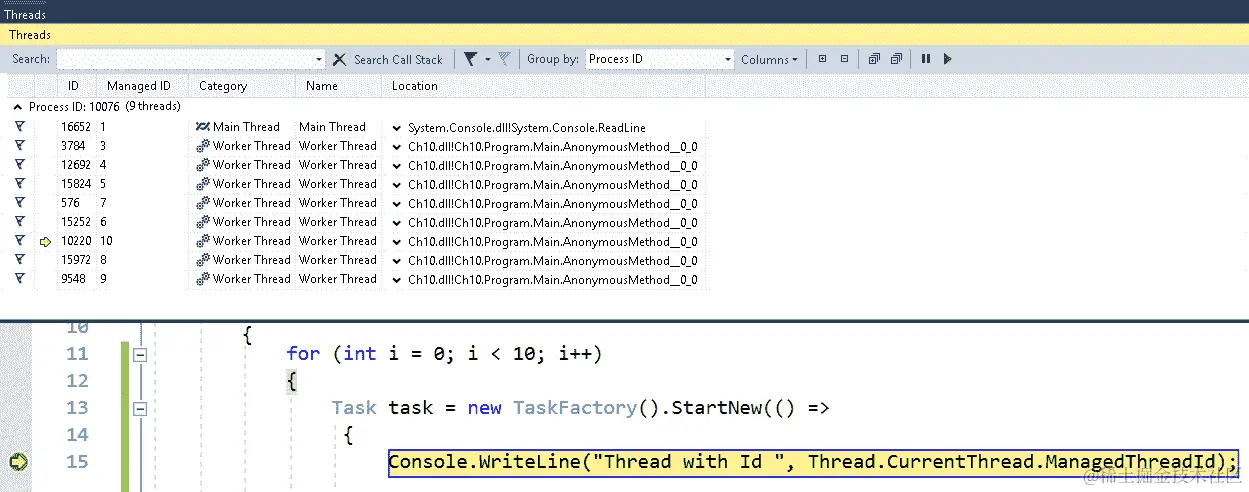Click Name cell of thread 576
1249x492 pixels.
(x=338, y=203)
